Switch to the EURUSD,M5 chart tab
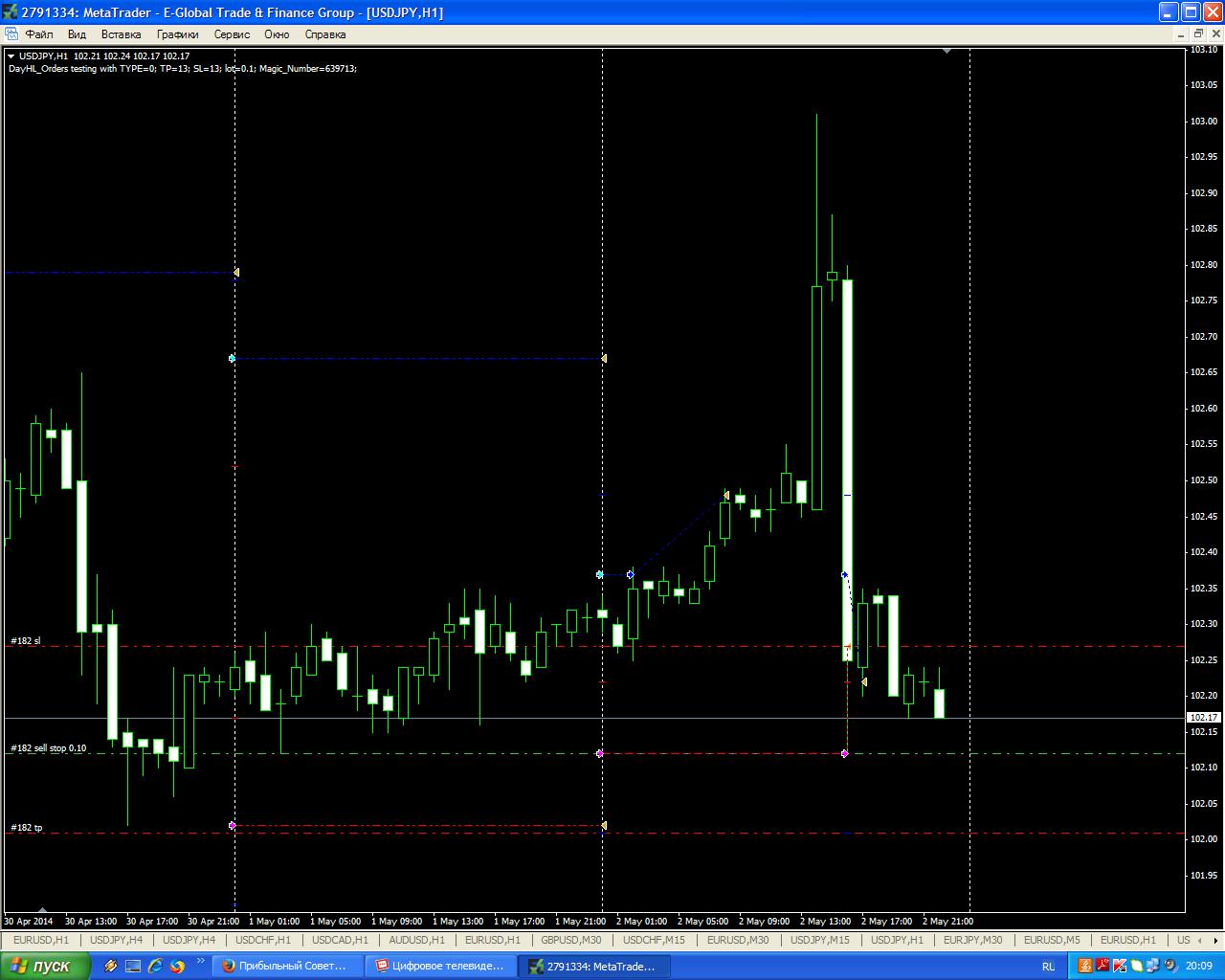The height and width of the screenshot is (980, 1225). 1052,940
